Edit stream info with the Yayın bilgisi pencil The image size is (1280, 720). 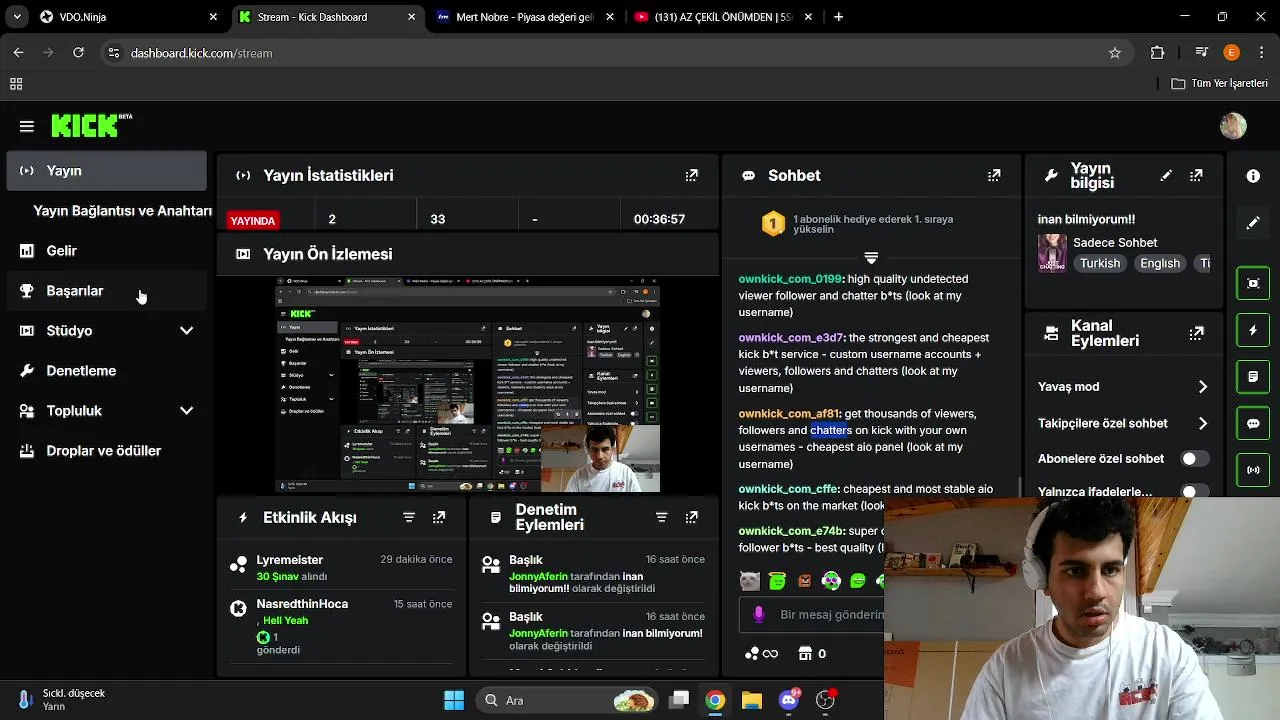(1166, 175)
